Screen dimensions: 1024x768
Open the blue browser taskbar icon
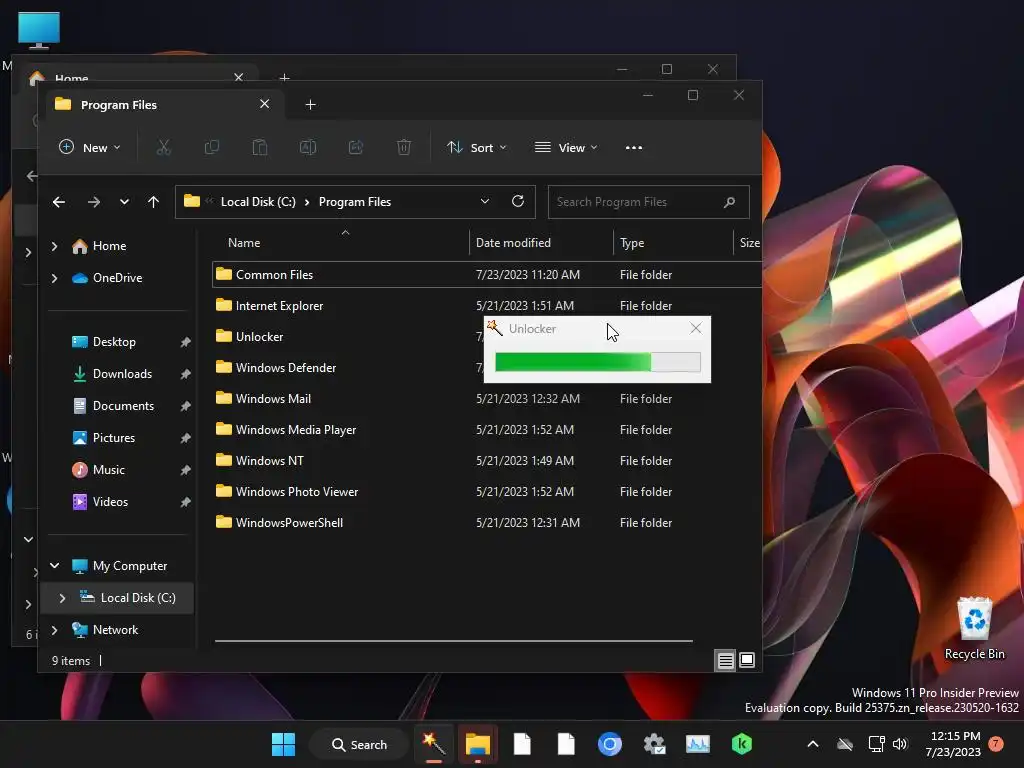[610, 744]
